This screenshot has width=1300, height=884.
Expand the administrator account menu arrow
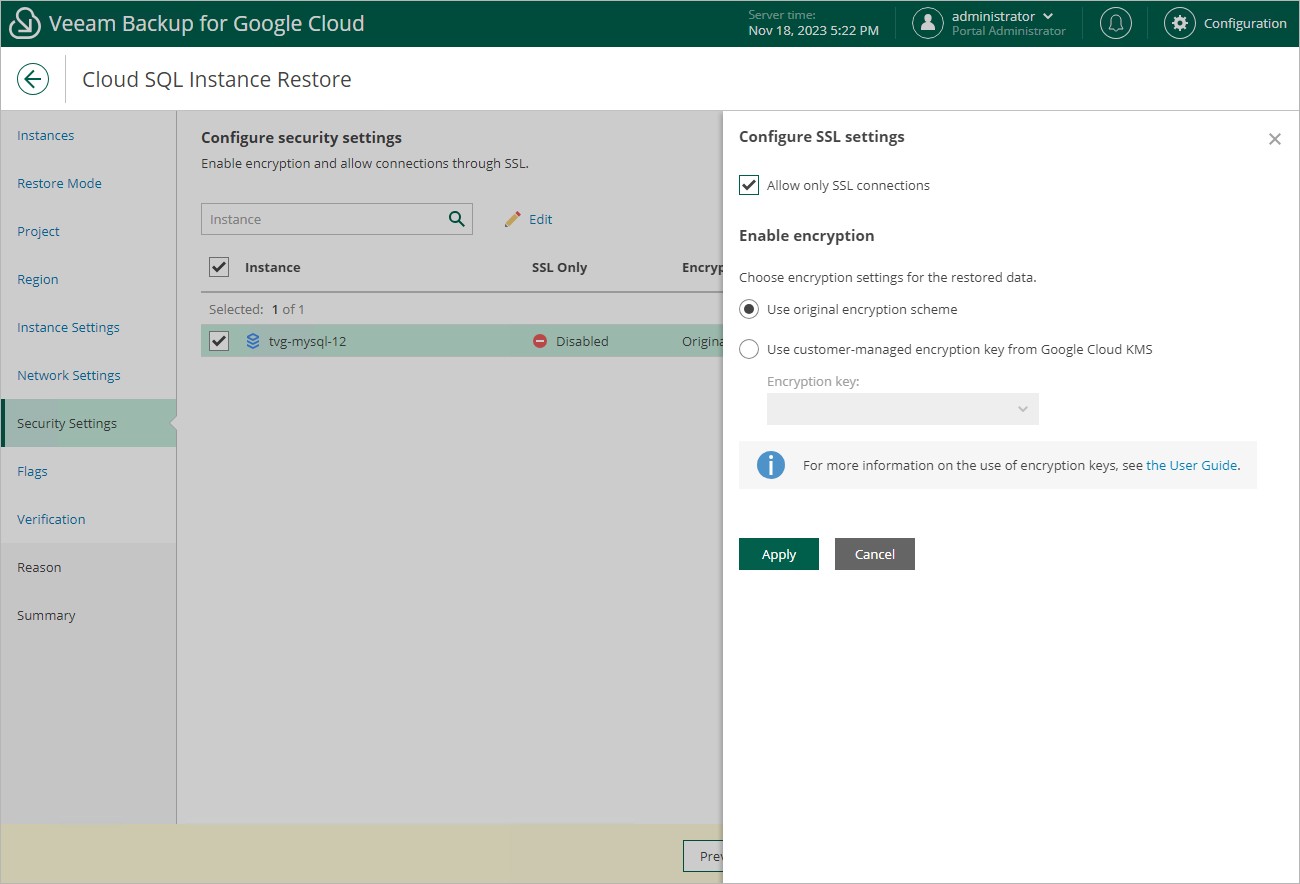pyautogui.click(x=1048, y=16)
